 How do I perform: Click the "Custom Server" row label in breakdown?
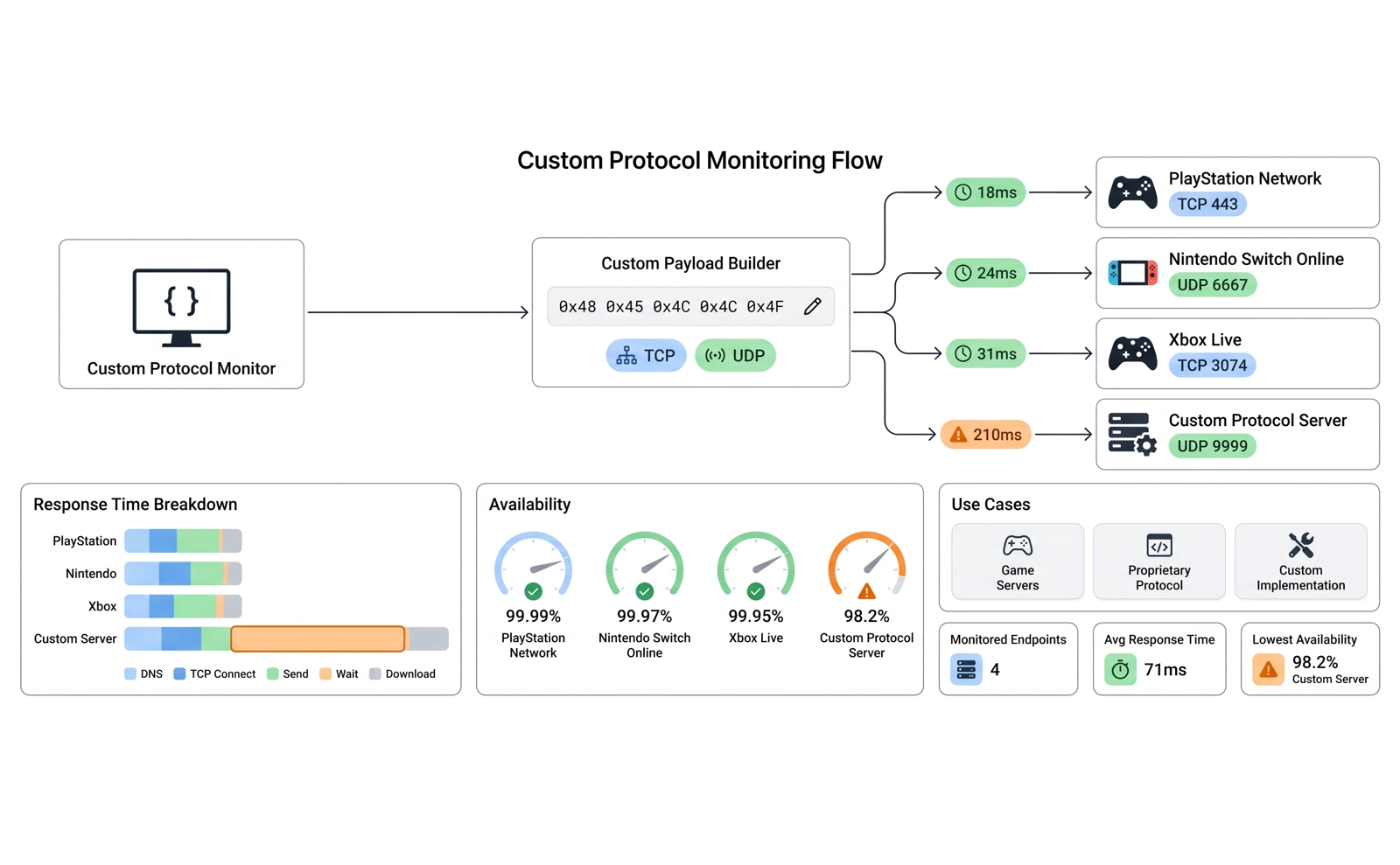click(75, 639)
